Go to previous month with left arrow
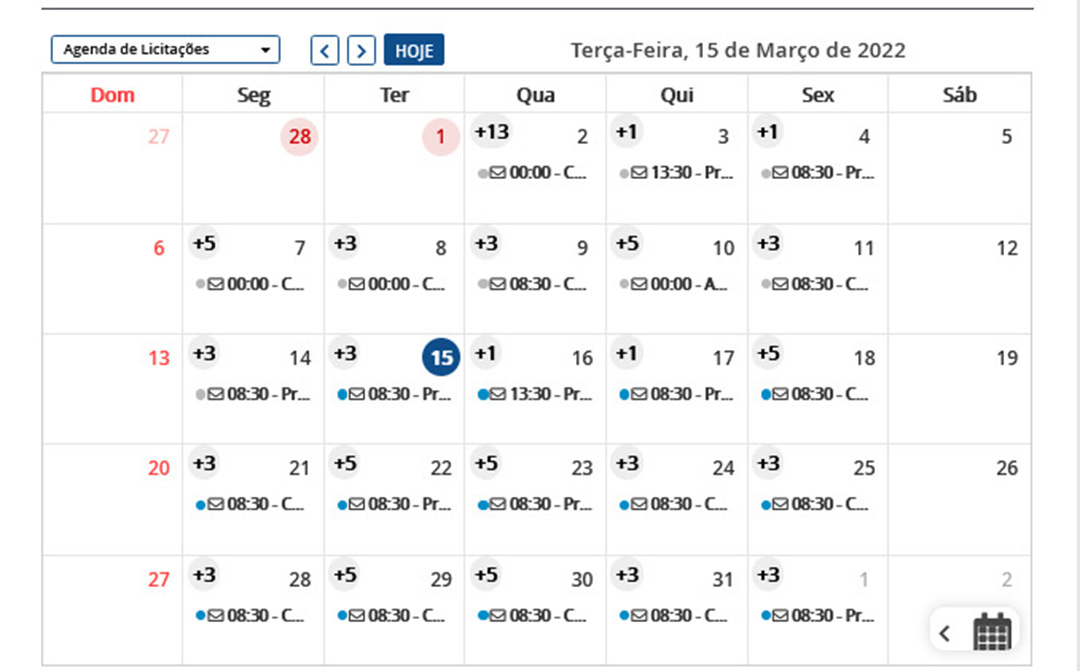This screenshot has width=1080, height=671. [x=324, y=50]
